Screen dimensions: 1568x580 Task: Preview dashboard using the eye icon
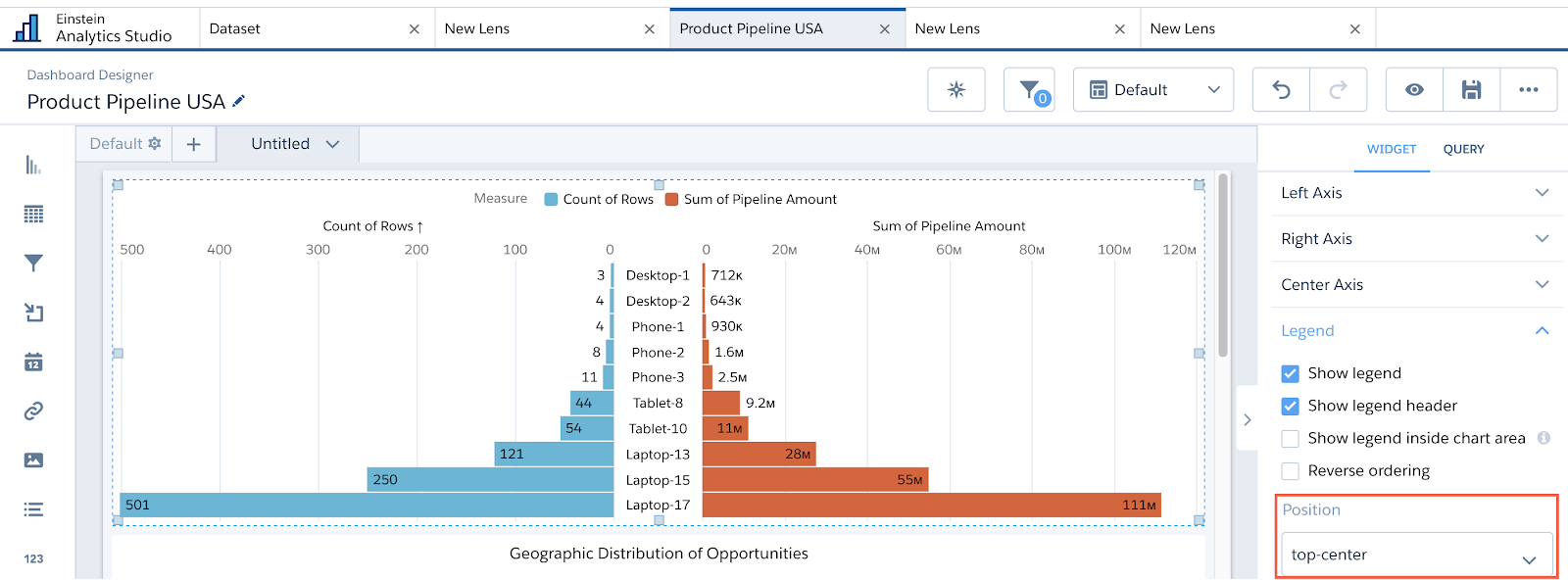pyautogui.click(x=1414, y=89)
